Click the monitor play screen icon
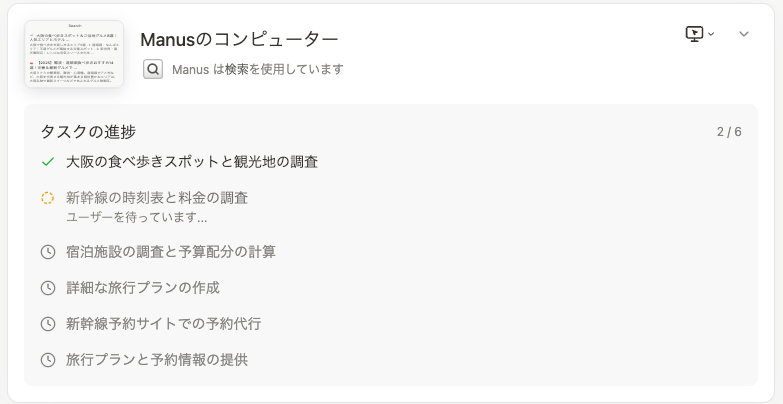The width and height of the screenshot is (783, 404). [694, 34]
